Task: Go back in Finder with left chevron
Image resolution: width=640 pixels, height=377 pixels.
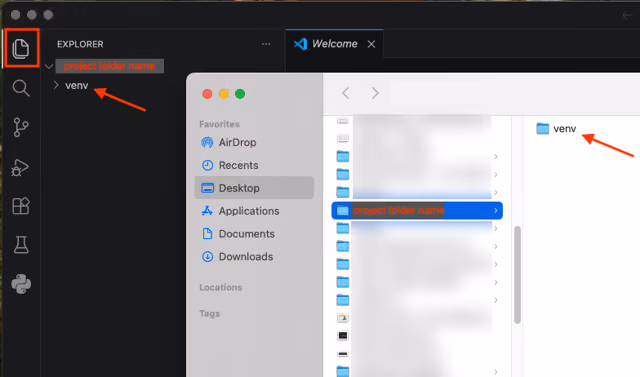Action: 345,93
